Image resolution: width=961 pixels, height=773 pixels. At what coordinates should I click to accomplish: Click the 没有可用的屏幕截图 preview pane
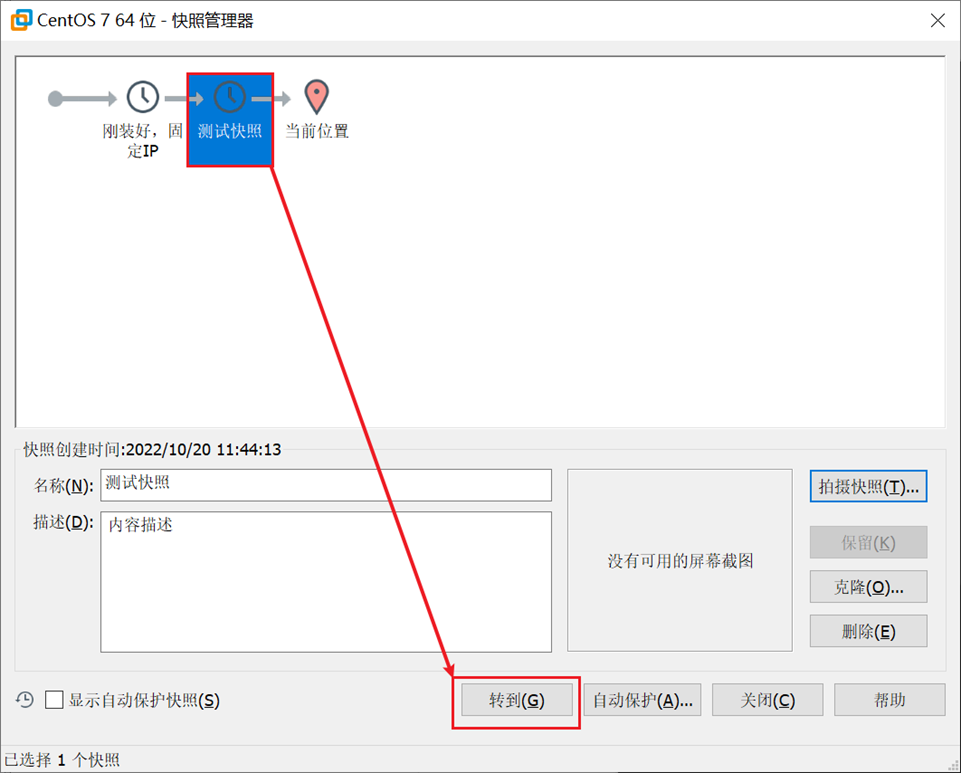pos(680,560)
